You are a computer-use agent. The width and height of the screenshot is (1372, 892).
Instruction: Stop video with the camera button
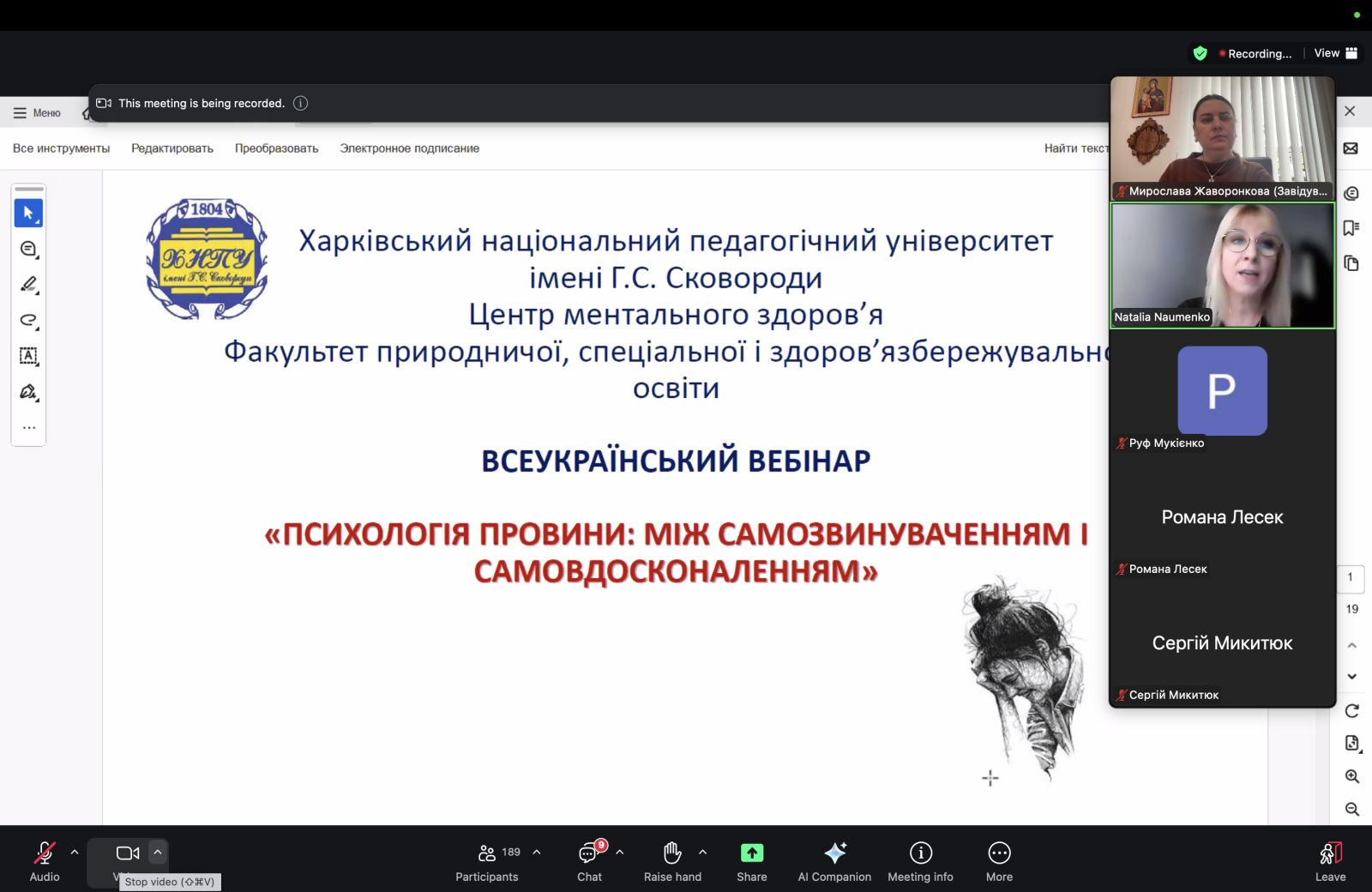pyautogui.click(x=128, y=853)
